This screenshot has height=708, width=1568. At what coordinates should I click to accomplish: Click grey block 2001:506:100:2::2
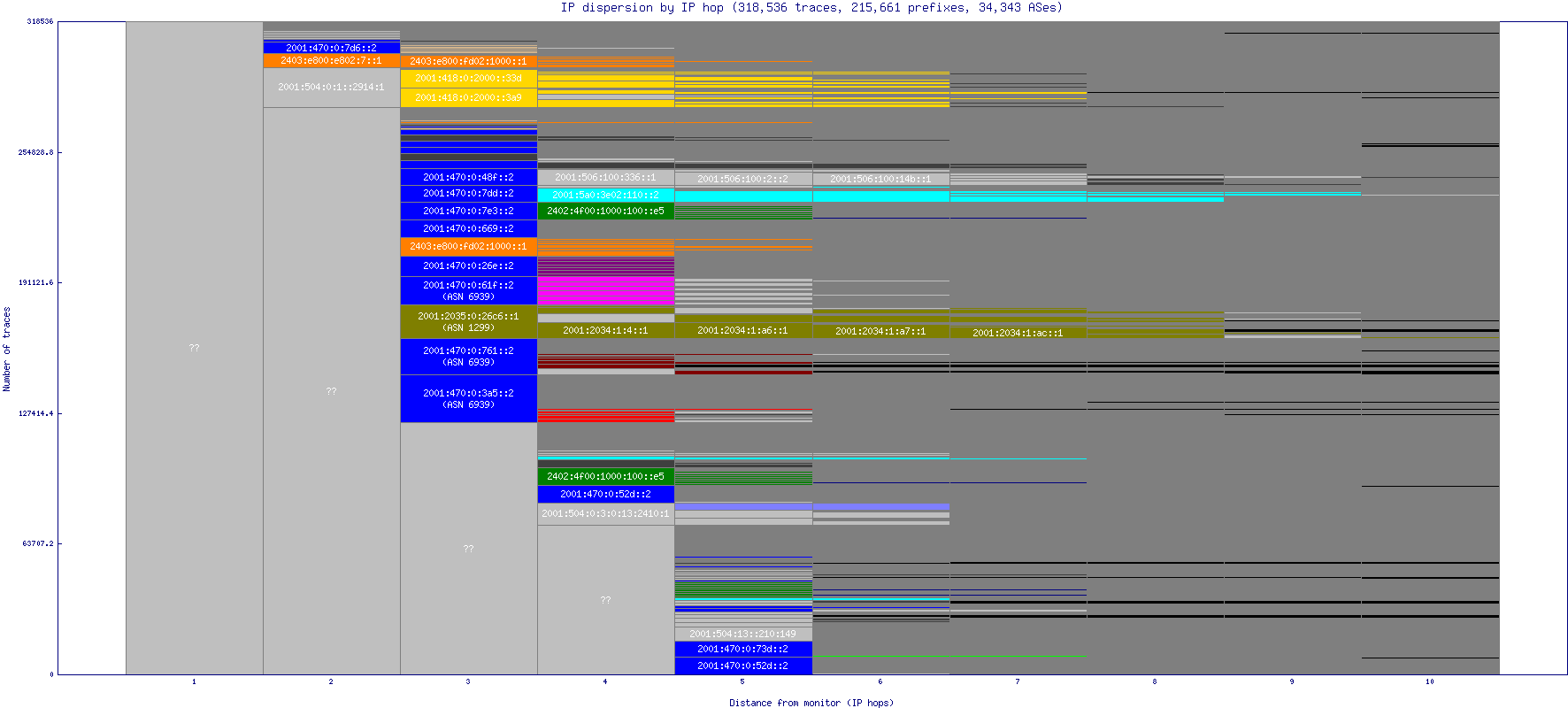point(742,179)
